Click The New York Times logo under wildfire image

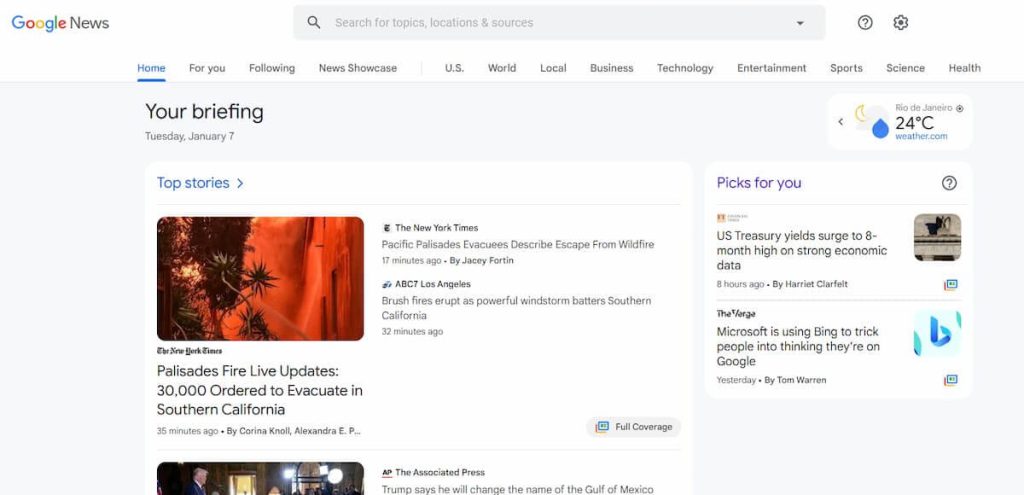click(x=189, y=351)
